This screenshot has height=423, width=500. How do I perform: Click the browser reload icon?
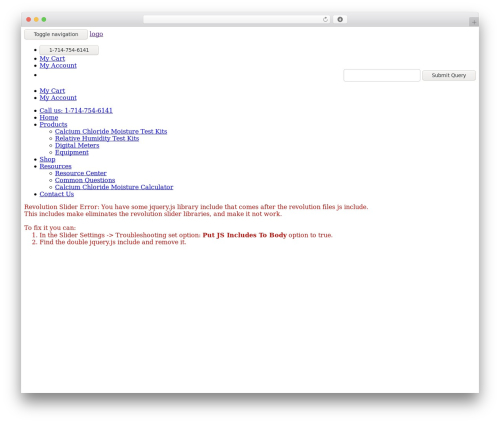pos(325,19)
